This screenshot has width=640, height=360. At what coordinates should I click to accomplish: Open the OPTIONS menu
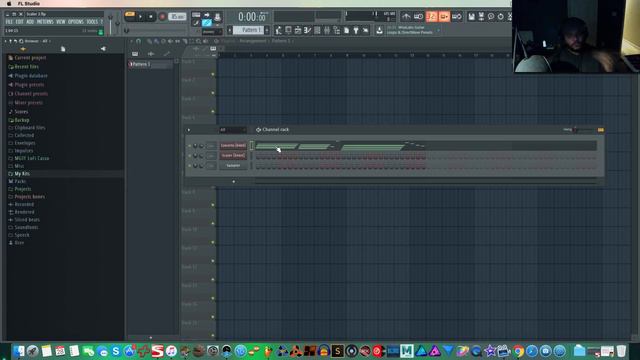tap(76, 22)
